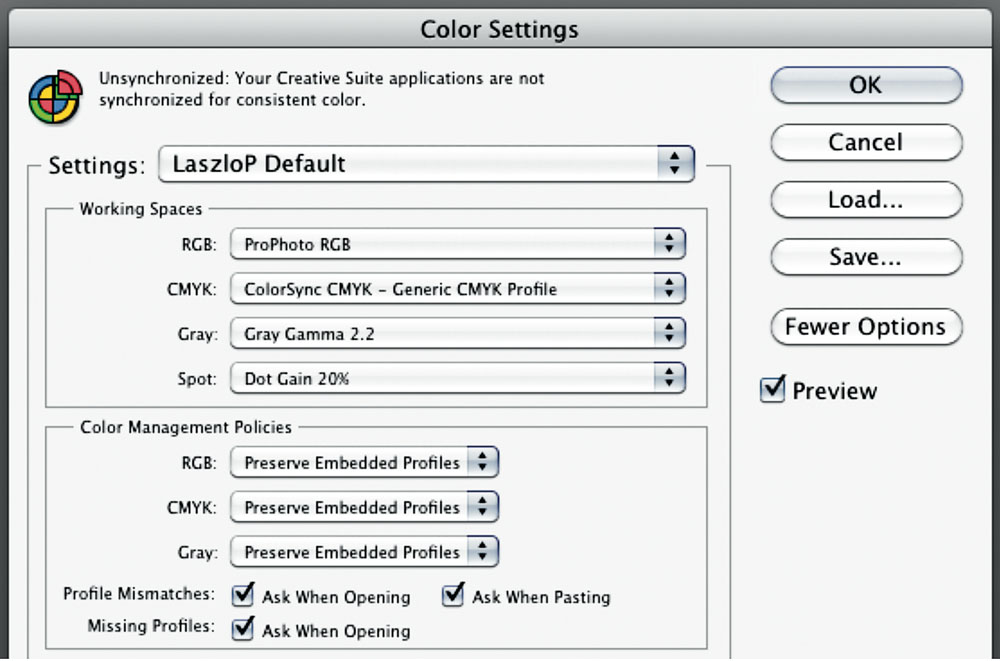
Task: Open the CMYK color management policy dropdown
Action: [x=364, y=507]
